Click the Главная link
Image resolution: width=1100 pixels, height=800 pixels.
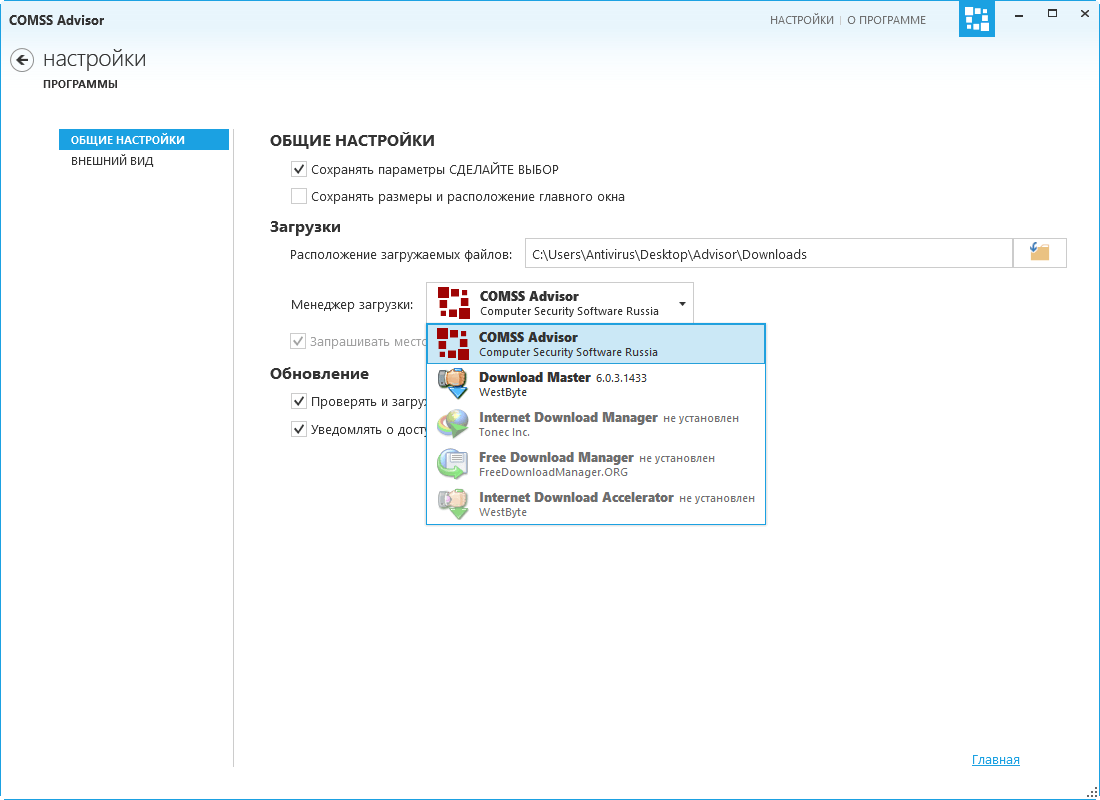[995, 759]
